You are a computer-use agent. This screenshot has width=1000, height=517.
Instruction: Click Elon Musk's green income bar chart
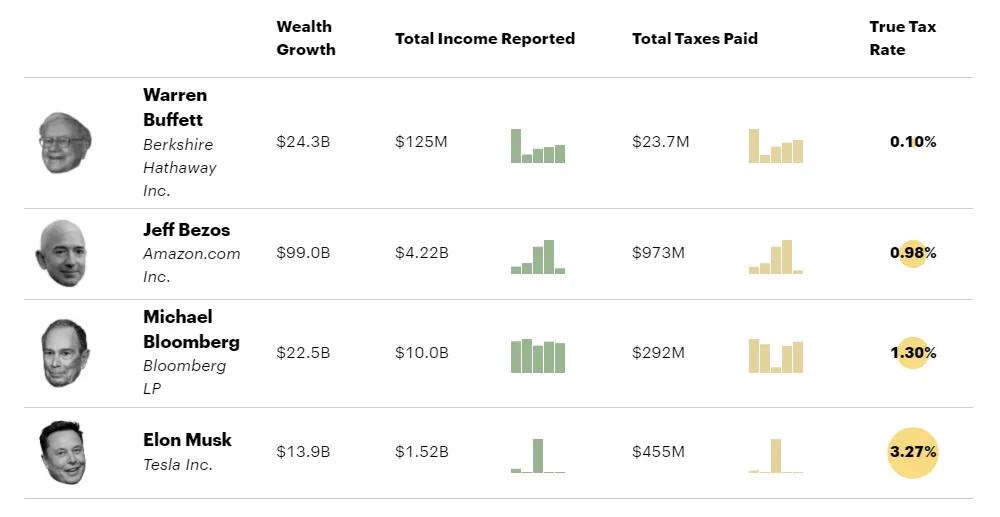tap(538, 456)
